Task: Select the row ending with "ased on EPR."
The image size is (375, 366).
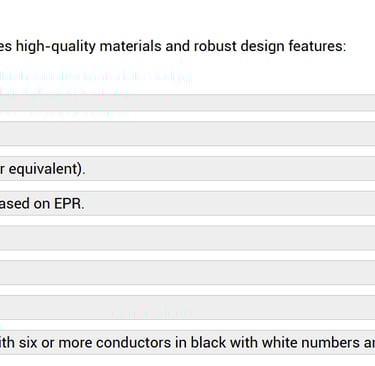Action: tap(187, 203)
